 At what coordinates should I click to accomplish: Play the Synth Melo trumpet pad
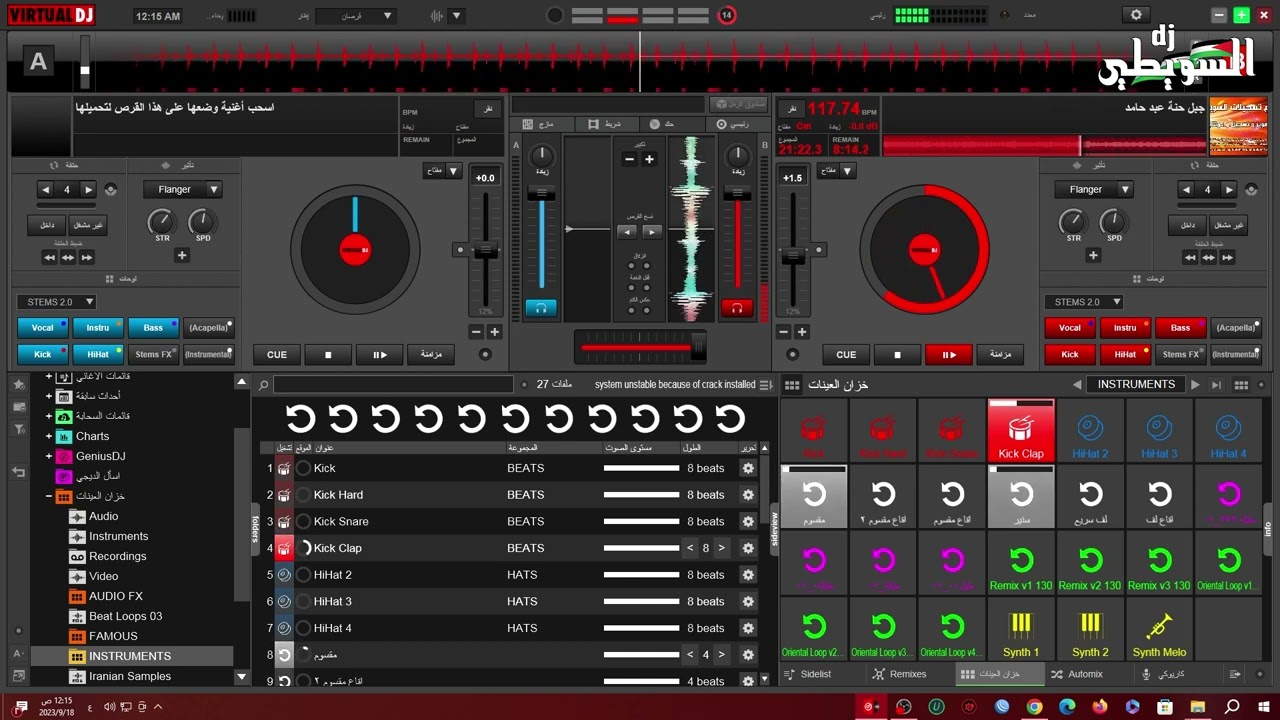[1159, 629]
